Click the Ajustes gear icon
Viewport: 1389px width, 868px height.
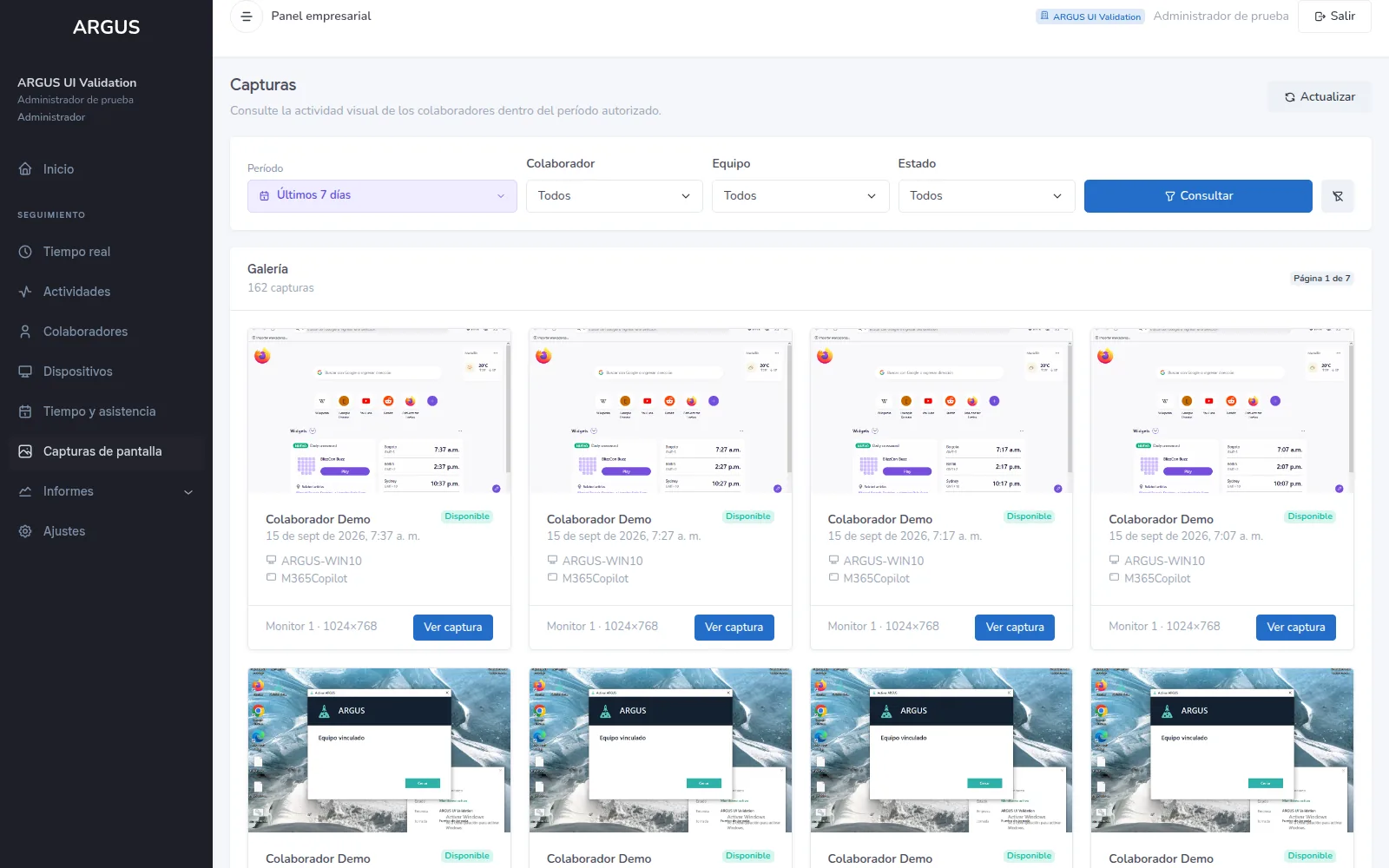(x=25, y=531)
